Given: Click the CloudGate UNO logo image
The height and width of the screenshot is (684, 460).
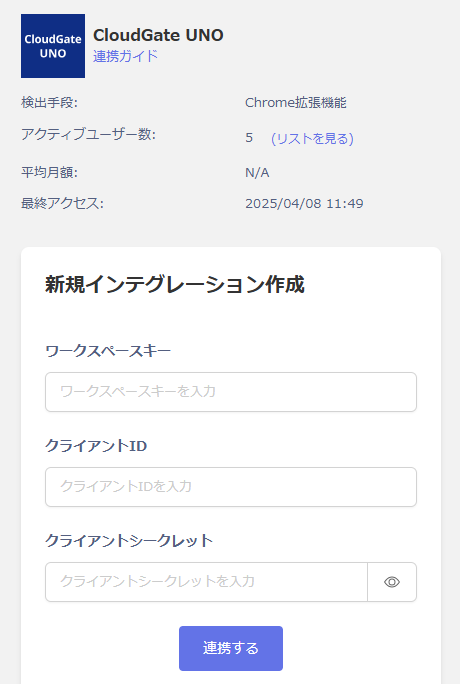Looking at the screenshot, I should point(53,46).
